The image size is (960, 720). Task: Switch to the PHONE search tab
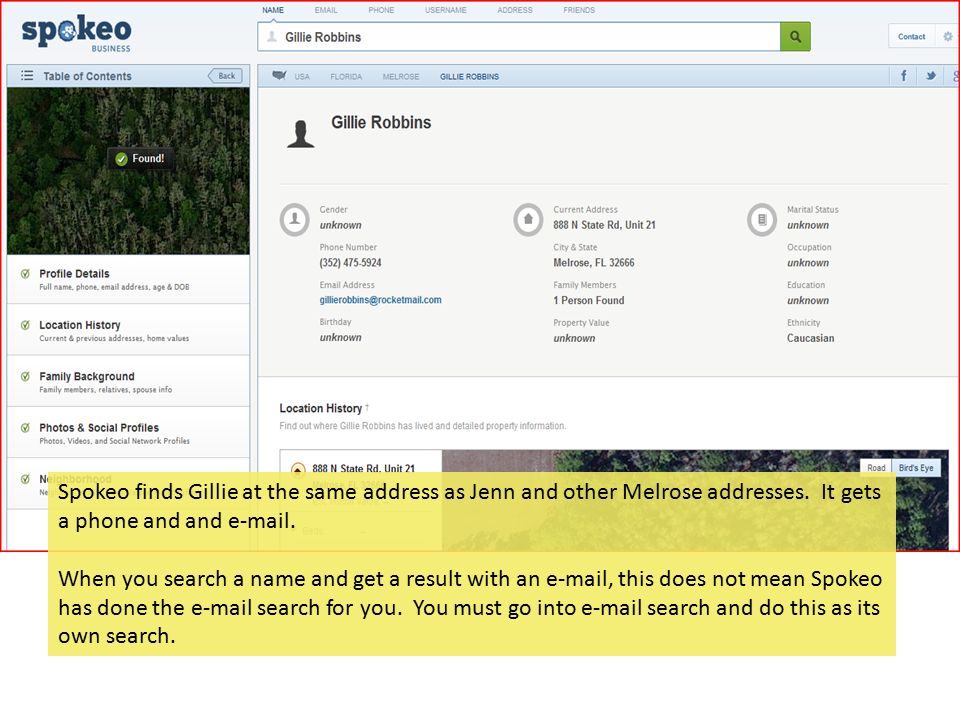(381, 10)
